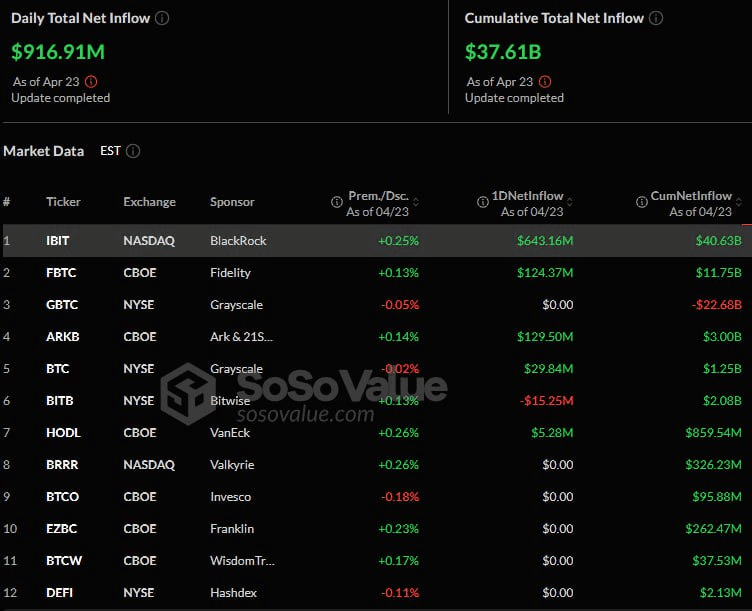This screenshot has width=752, height=611.
Task: Select BTC ticker in row 5
Action: pyautogui.click(x=58, y=369)
